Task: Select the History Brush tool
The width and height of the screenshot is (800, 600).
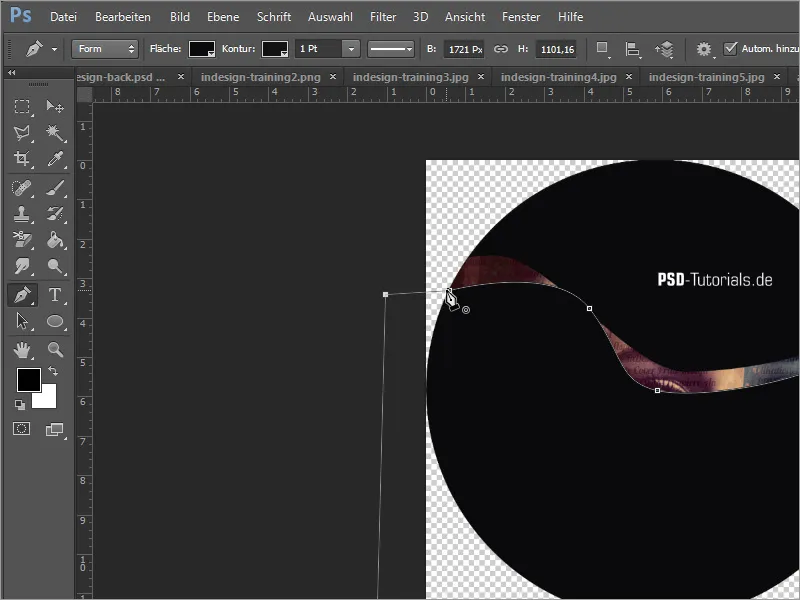Action: [x=55, y=214]
